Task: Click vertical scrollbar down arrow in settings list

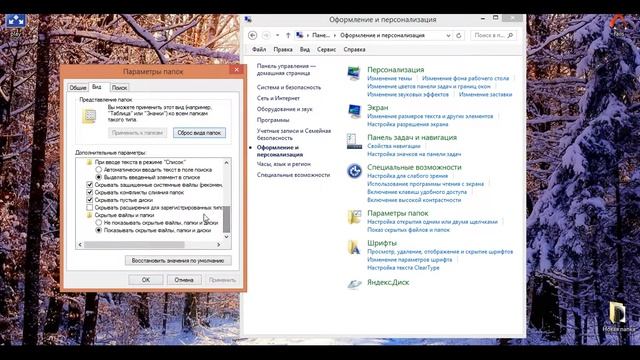Action: (227, 237)
